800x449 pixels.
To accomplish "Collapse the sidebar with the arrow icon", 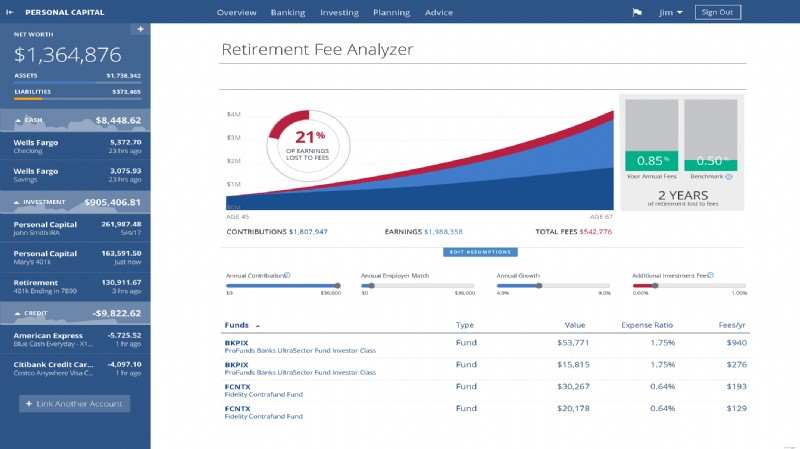I will (10, 12).
